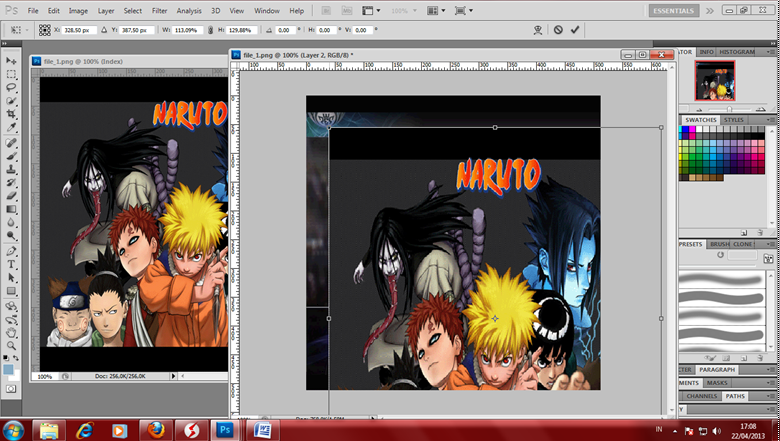Create a new swatch in the Swatches panel
Screen dimensions: 780x441
[744, 232]
